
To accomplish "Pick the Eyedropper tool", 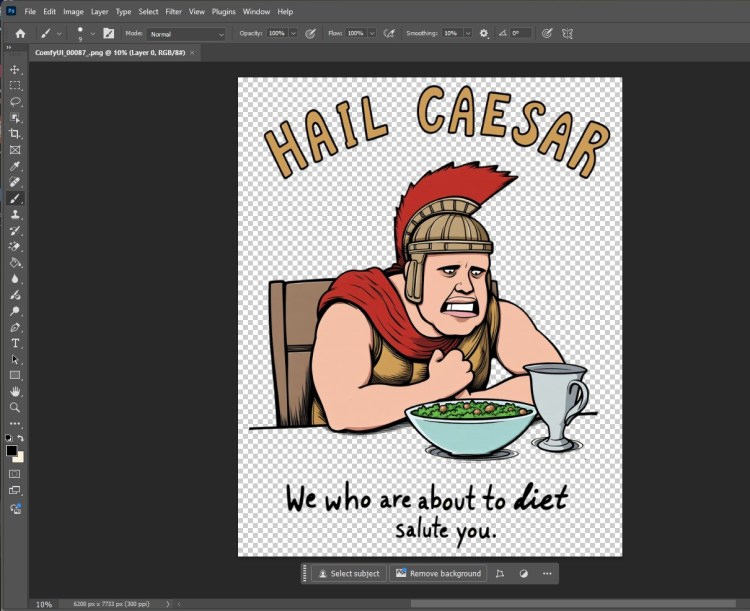I will point(15,166).
